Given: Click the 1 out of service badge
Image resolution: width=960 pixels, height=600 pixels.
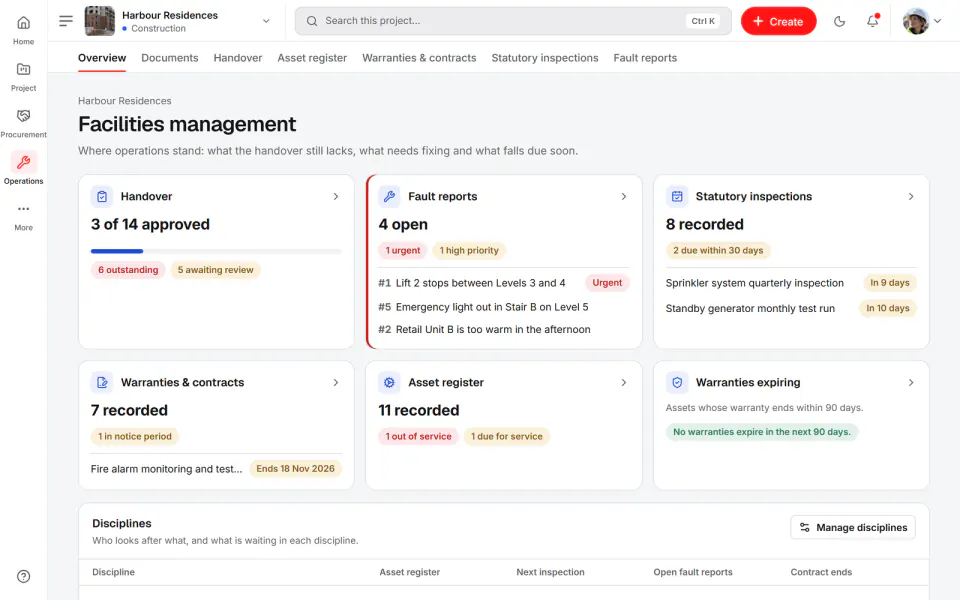Looking at the screenshot, I should coord(418,437).
